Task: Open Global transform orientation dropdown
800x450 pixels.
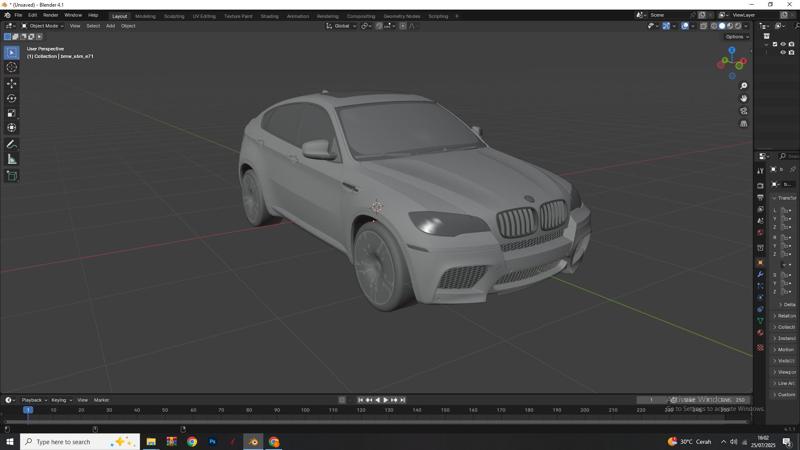Action: click(x=341, y=26)
